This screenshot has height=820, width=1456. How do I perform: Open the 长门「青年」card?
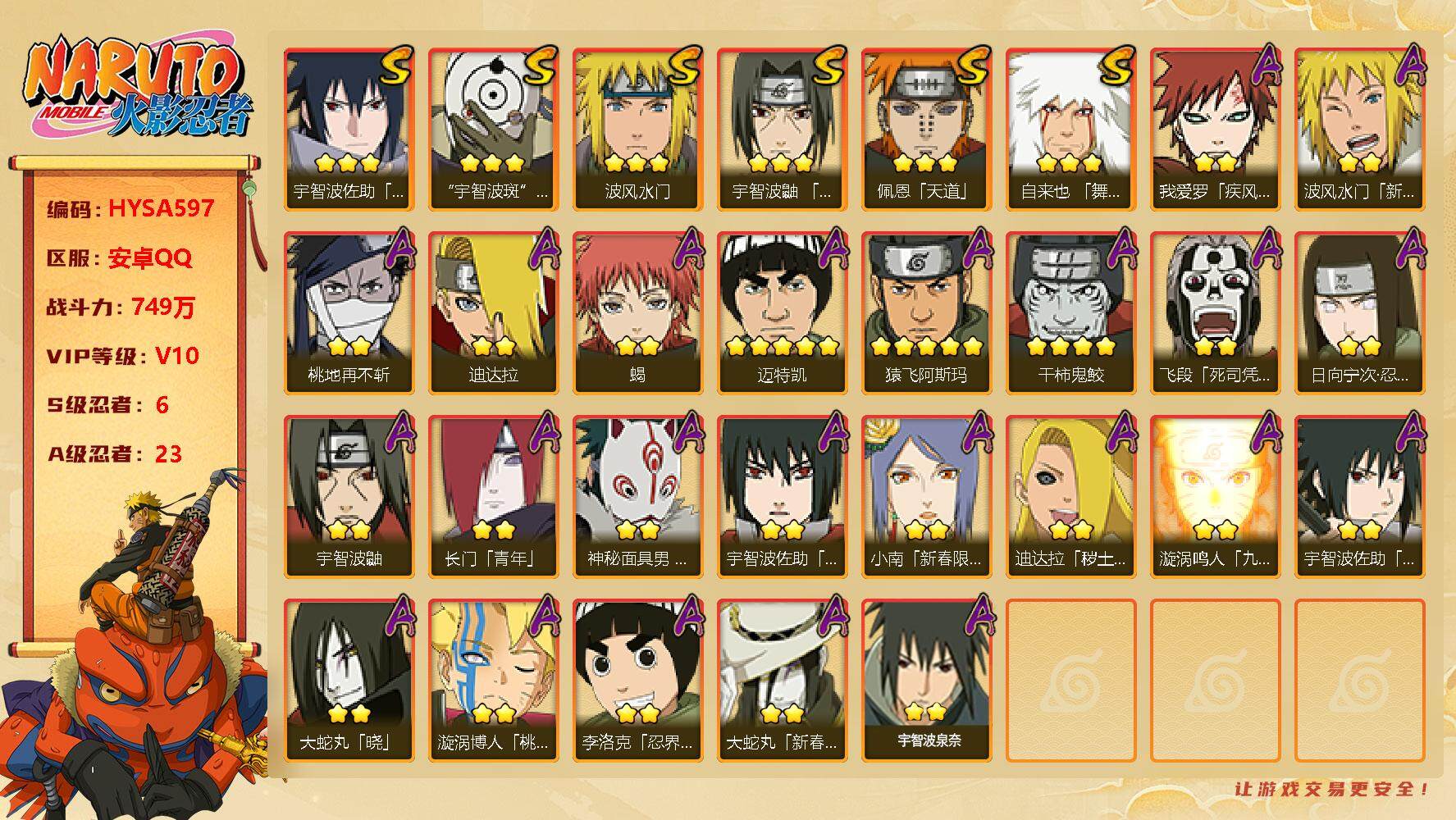(493, 497)
